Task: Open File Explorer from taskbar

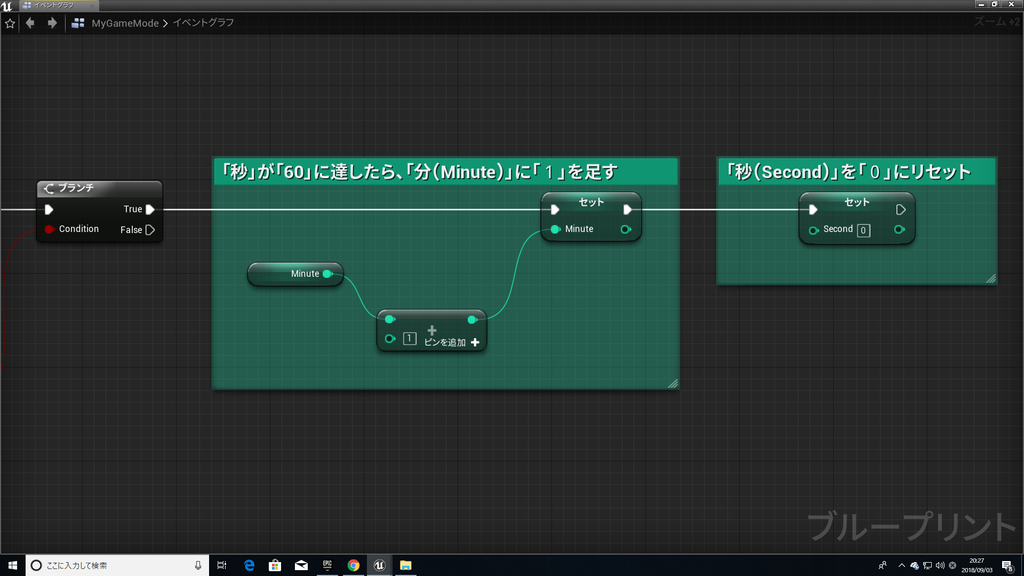Action: coord(406,566)
